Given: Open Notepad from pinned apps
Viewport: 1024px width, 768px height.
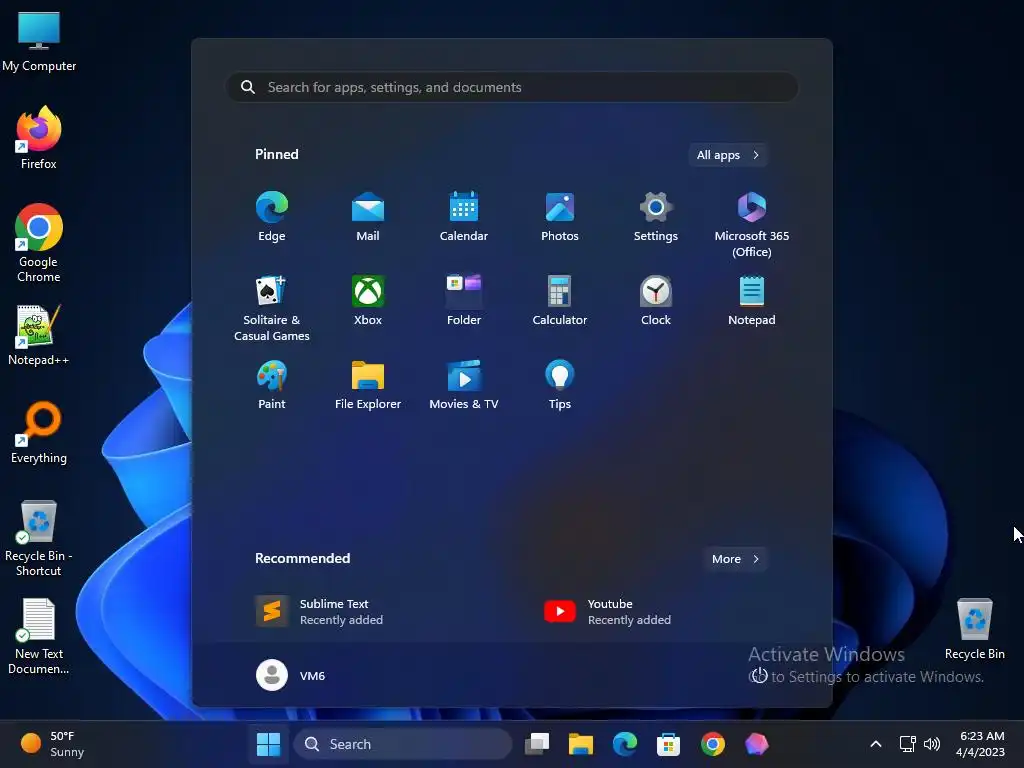Looking at the screenshot, I should pyautogui.click(x=752, y=300).
